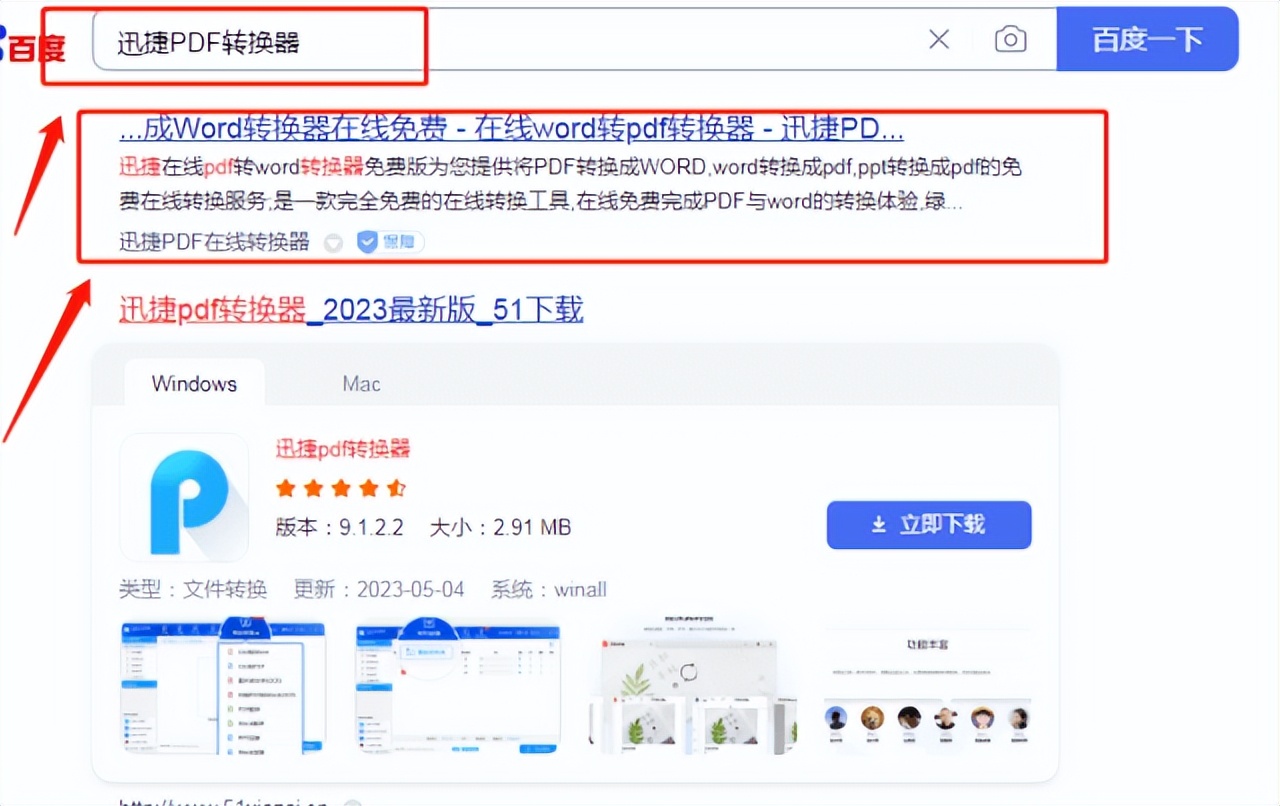Click the red 迅捷pdf转换器 app title
The width and height of the screenshot is (1280, 806).
click(x=343, y=449)
